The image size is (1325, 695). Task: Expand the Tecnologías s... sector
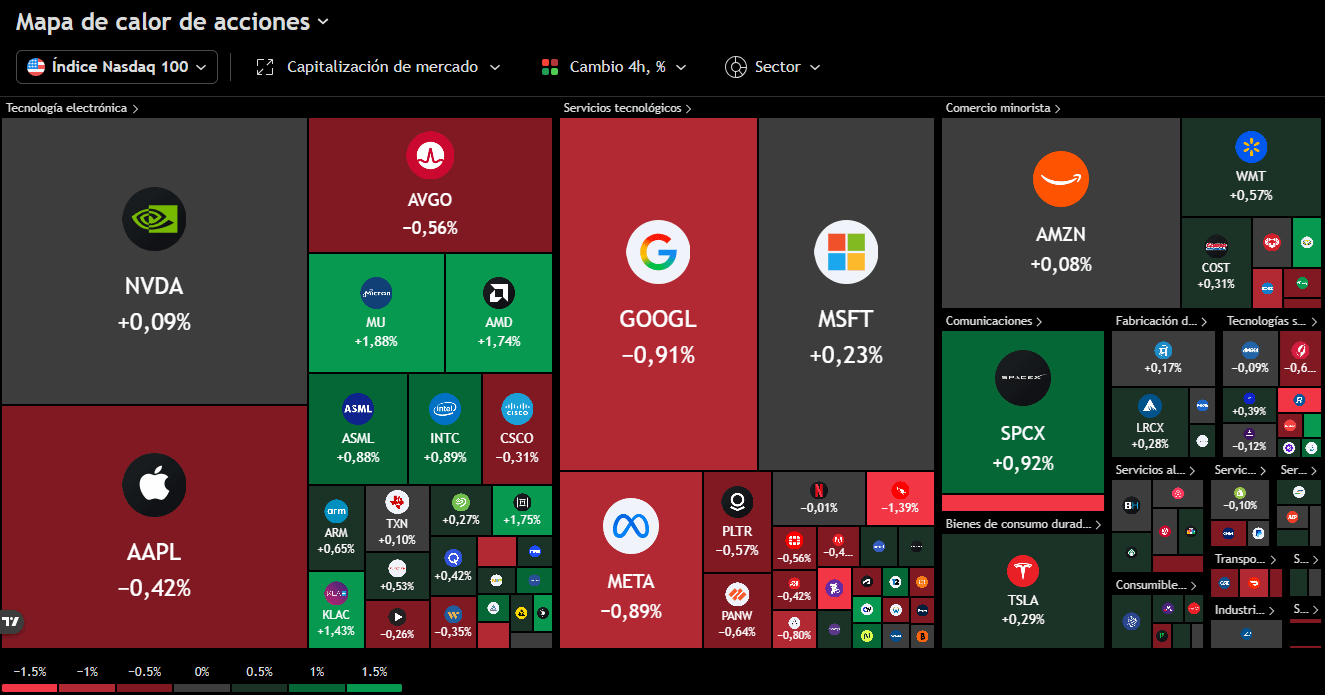coord(1271,321)
